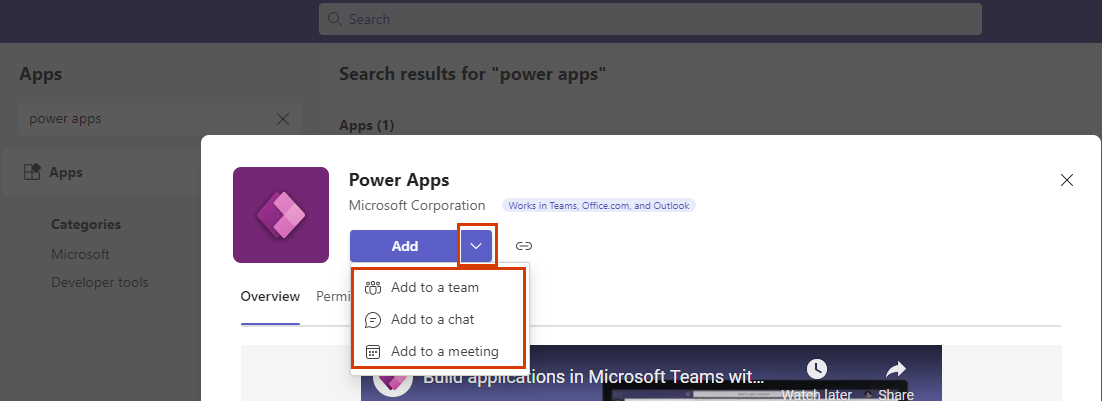Choose Add to a meeting
This screenshot has height=401, width=1102.
(x=438, y=351)
